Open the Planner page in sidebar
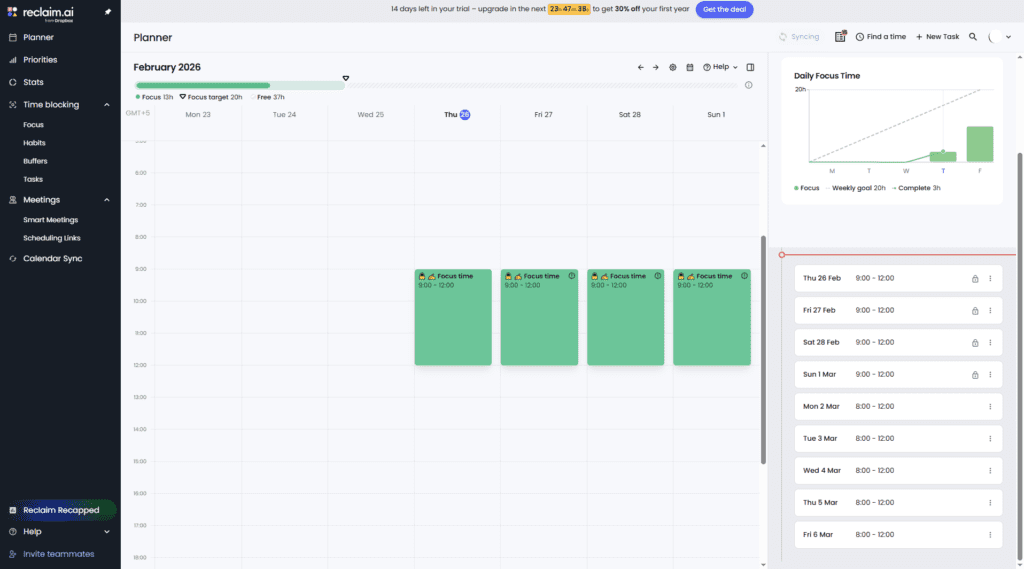1024x569 pixels. click(38, 37)
